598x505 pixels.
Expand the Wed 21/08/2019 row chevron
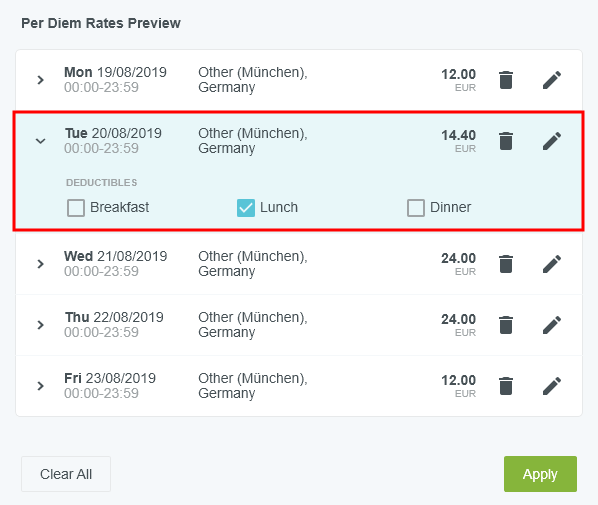tap(40, 264)
